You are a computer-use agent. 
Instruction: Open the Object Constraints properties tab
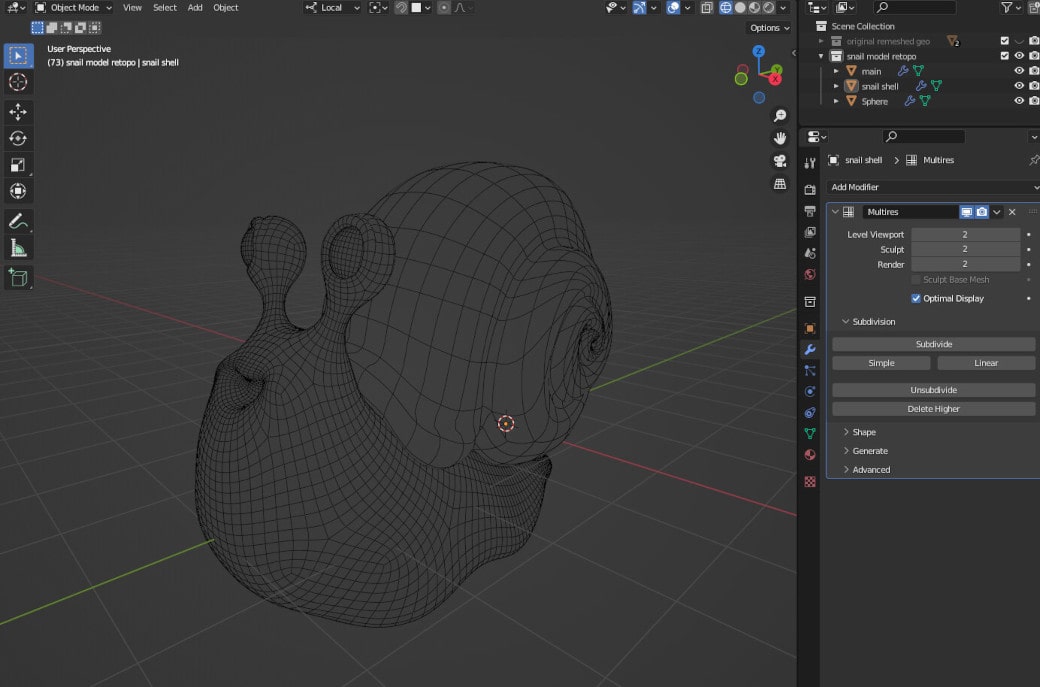tap(810, 412)
